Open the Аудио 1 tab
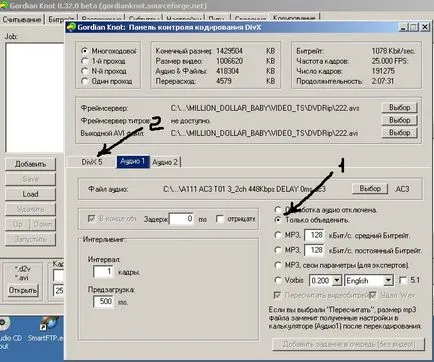 (133, 162)
